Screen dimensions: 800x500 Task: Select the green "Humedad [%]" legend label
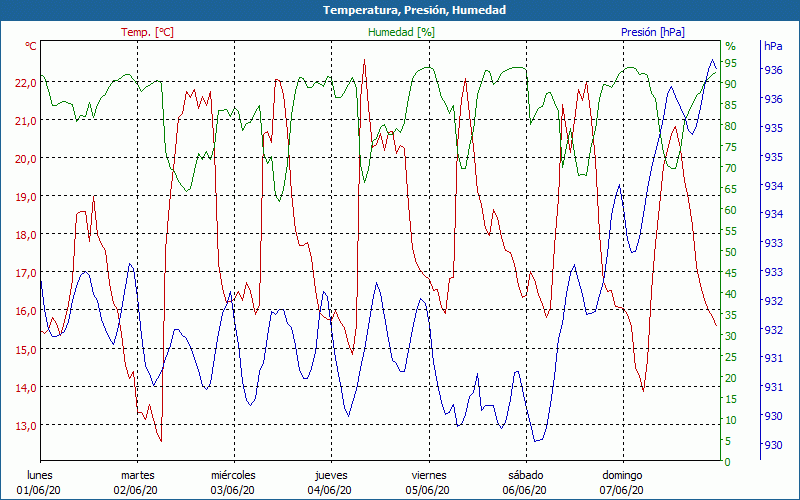[x=402, y=32]
